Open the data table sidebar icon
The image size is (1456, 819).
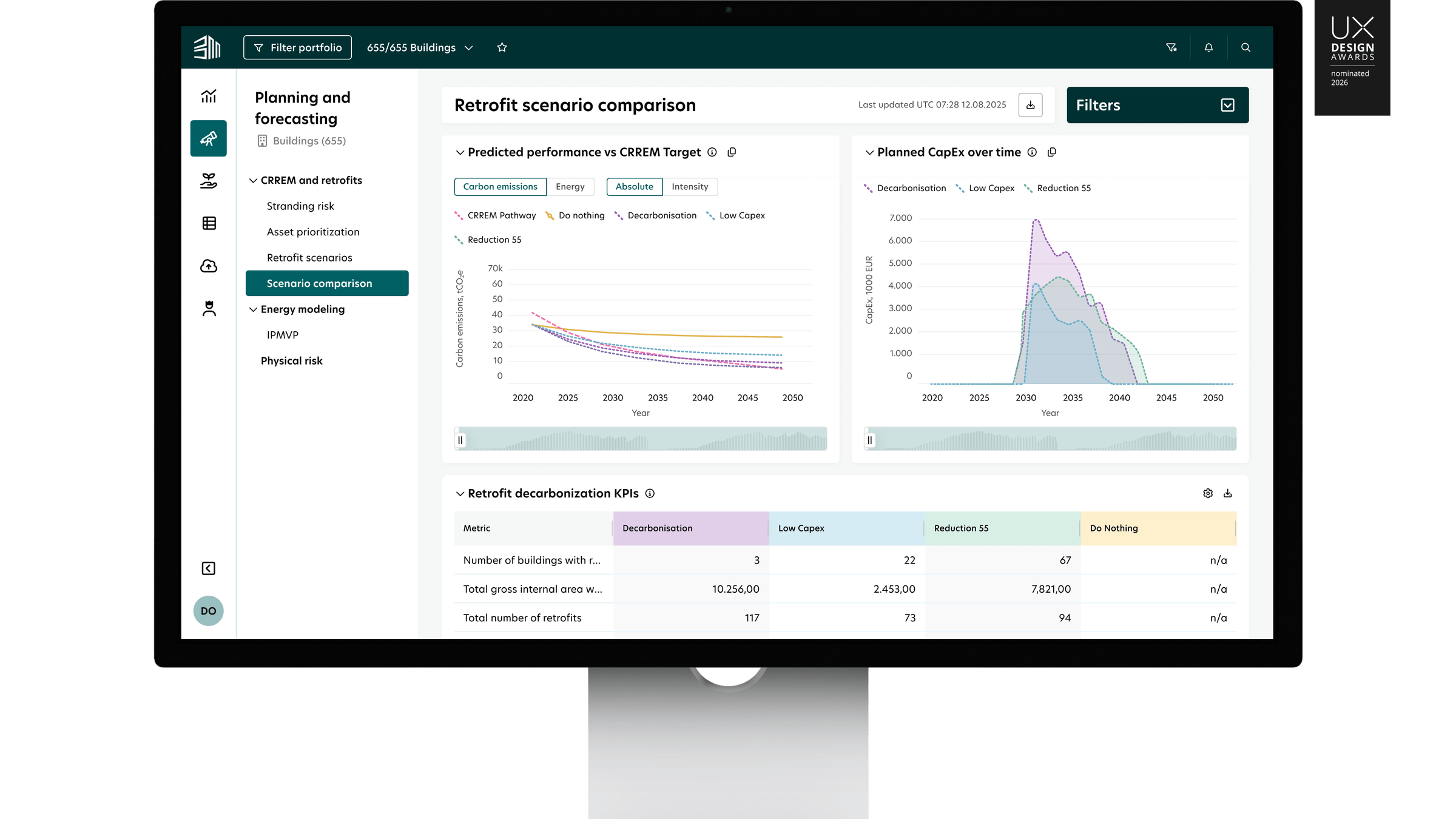[x=209, y=223]
